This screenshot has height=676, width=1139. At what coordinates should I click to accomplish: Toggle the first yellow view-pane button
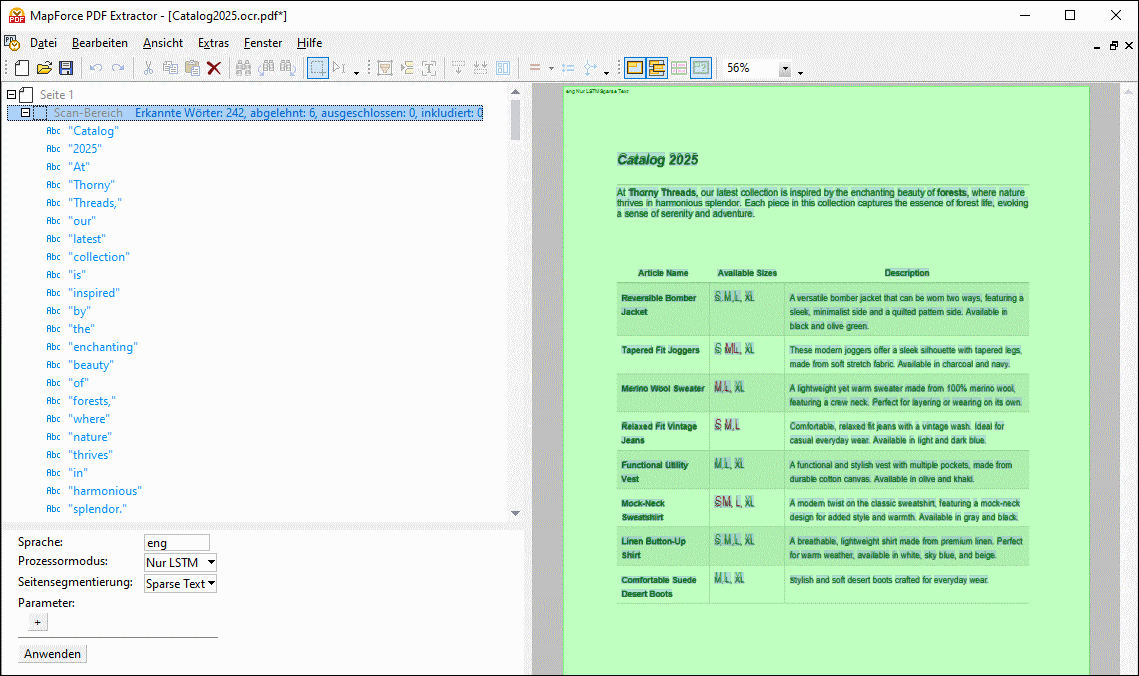tap(634, 68)
